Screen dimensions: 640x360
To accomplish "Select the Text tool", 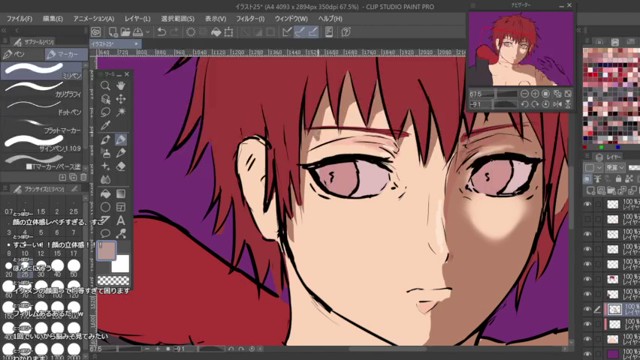I will tap(120, 221).
